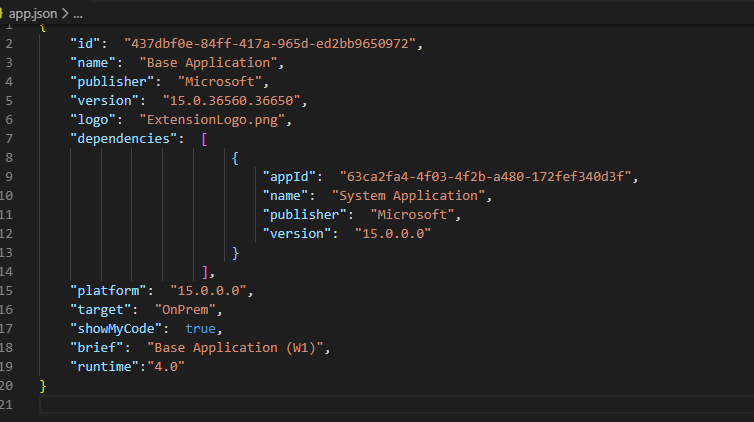Click the true value of showMyCode

coord(200,328)
